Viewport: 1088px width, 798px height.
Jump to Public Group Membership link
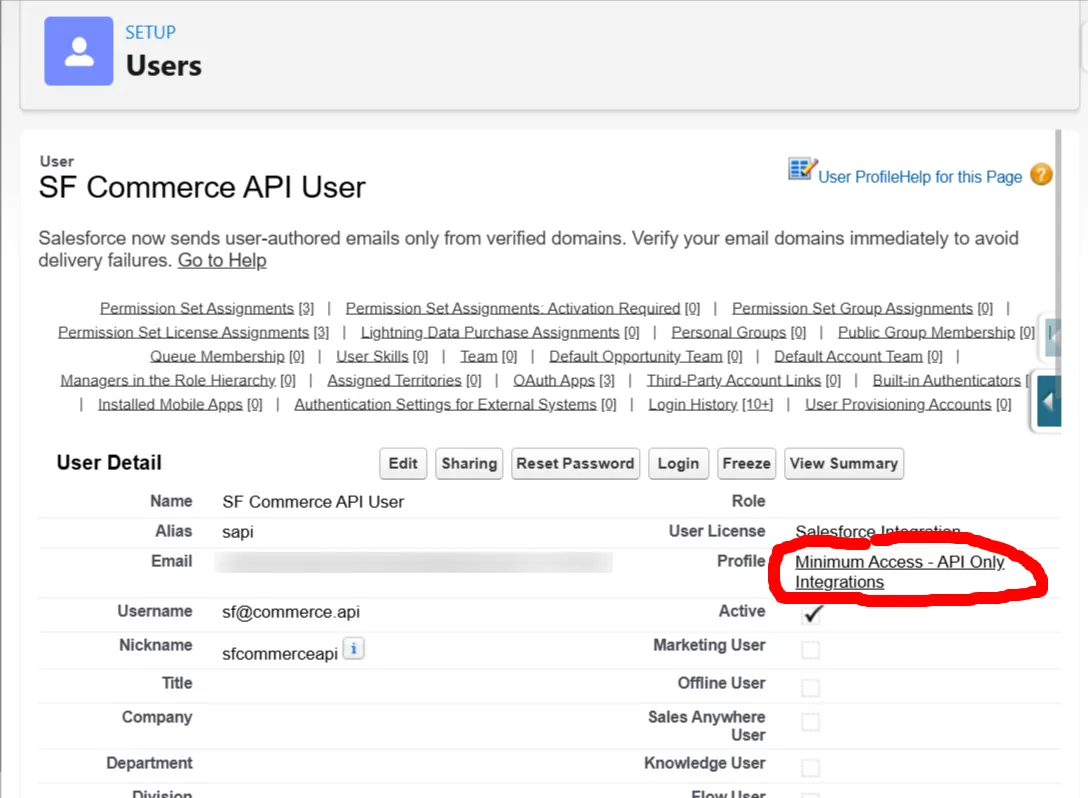936,332
